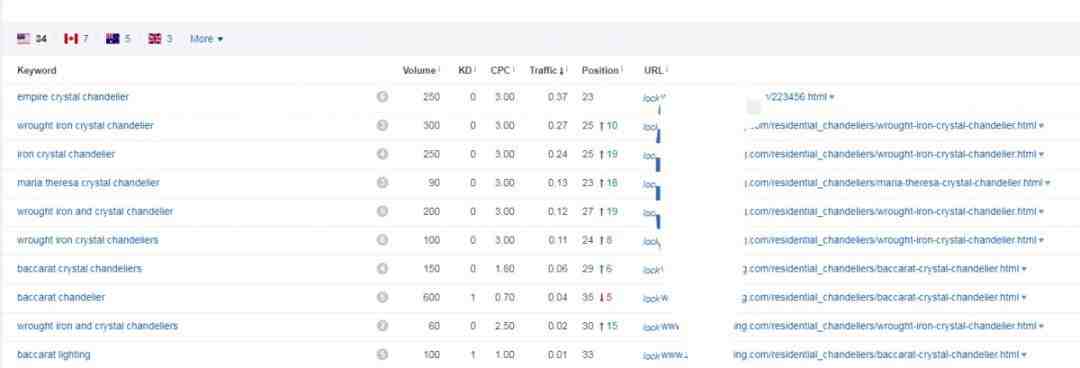Select the Canada flag filter showing 7
Screen dimensions: 1080x368
[x=76, y=39]
